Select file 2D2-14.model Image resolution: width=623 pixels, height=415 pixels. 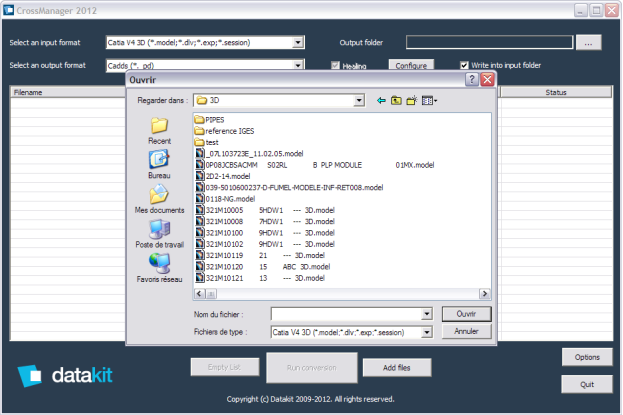[x=223, y=176]
